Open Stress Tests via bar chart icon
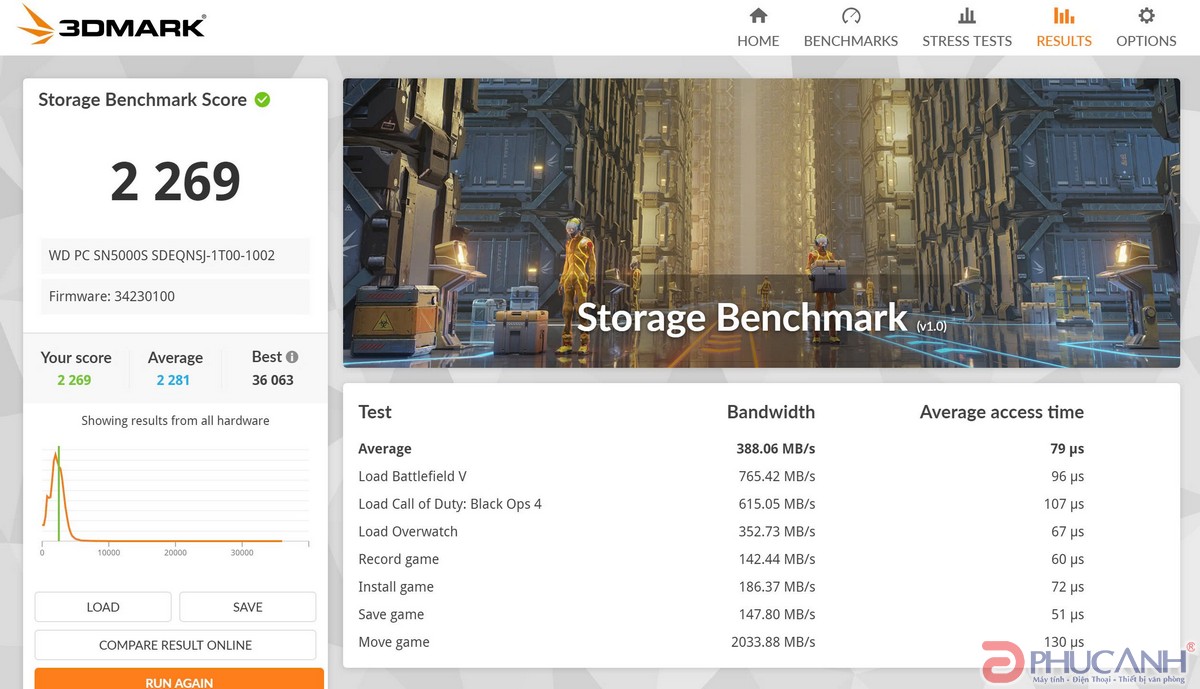 [966, 16]
